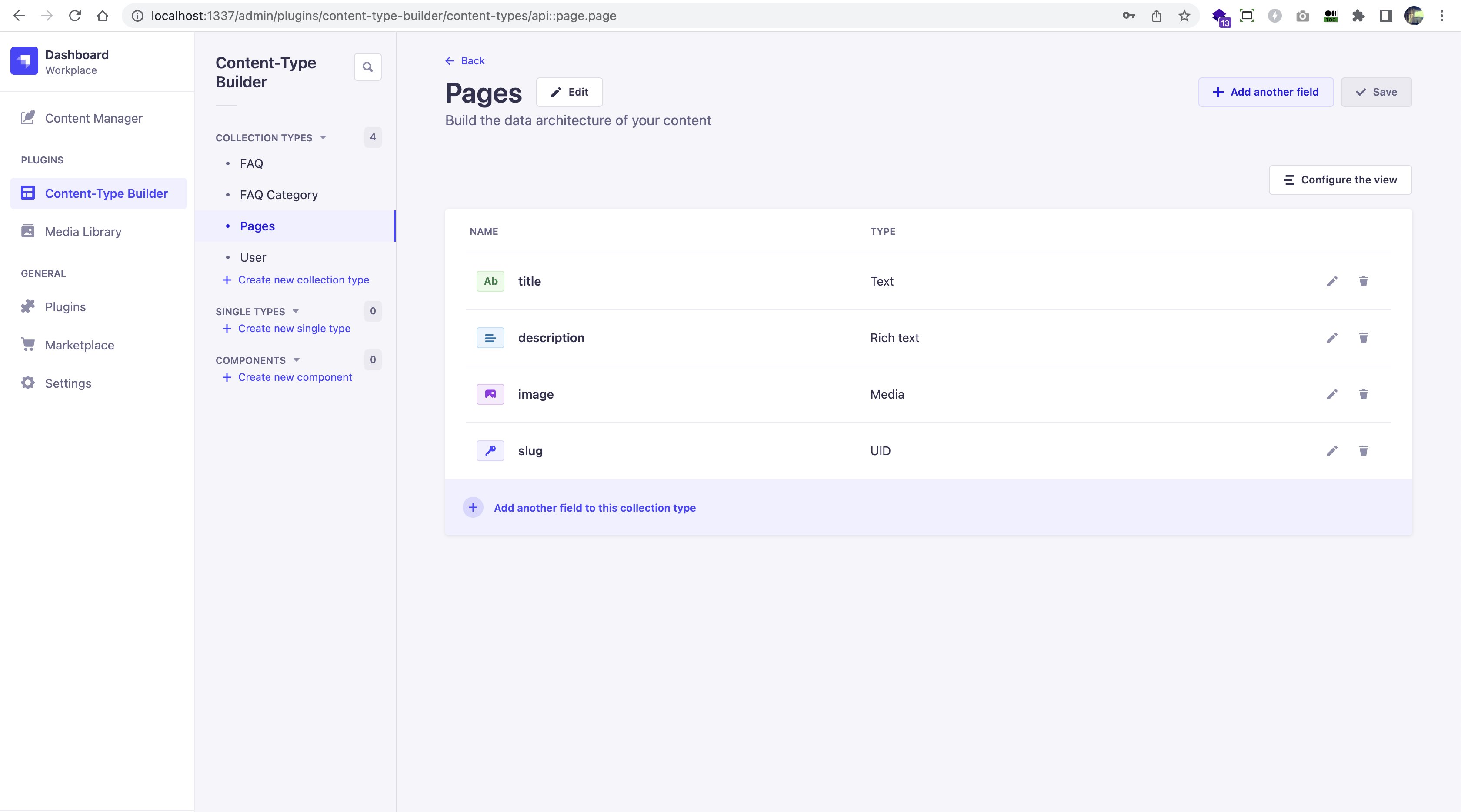Open the Marketplace section
The image size is (1461, 812).
tap(80, 345)
